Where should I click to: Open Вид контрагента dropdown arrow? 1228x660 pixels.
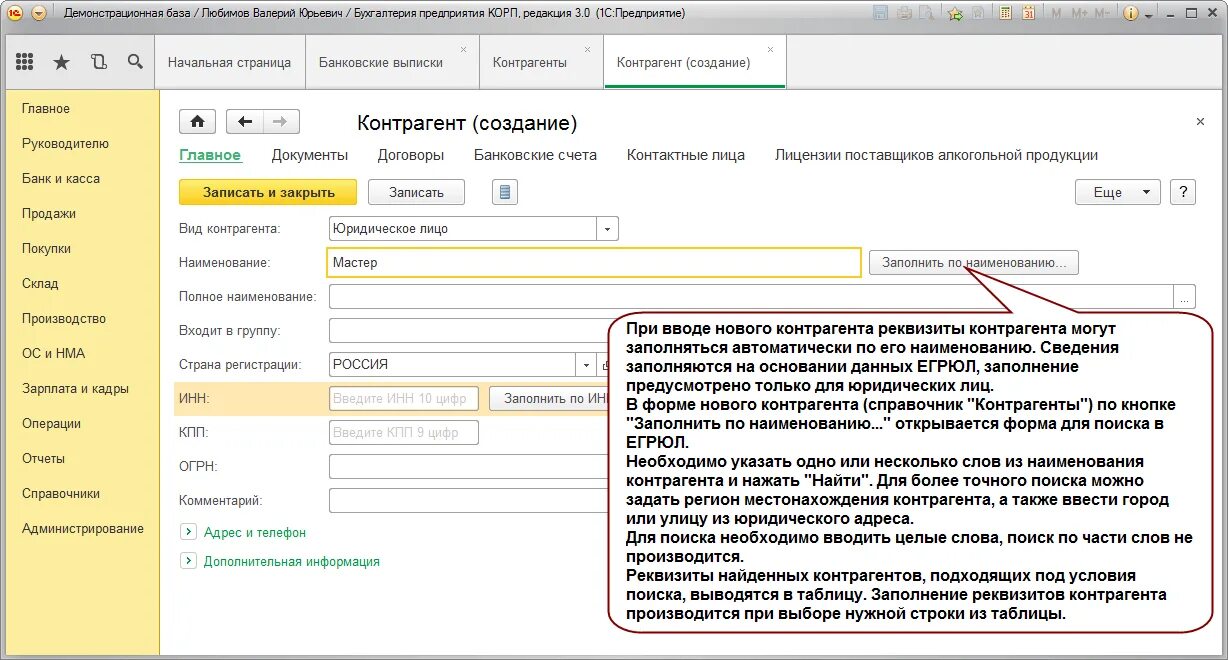[608, 229]
